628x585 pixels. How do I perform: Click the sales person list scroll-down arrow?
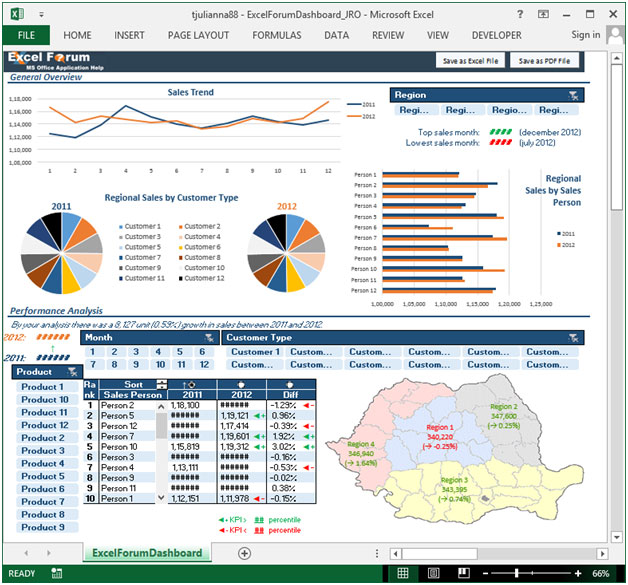coord(161,497)
